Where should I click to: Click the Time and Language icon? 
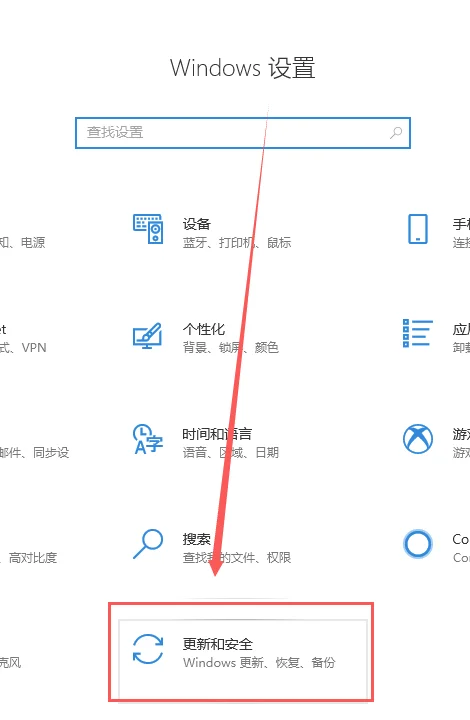[147, 439]
